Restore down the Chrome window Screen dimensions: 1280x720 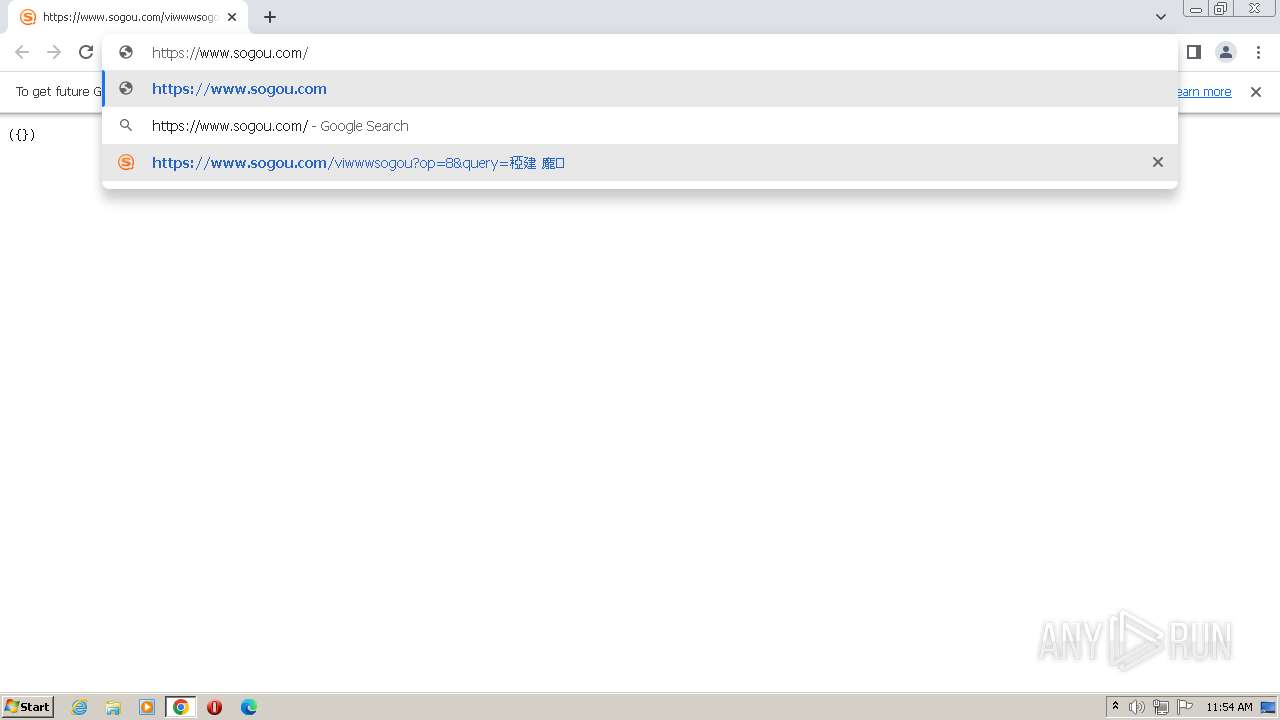click(1220, 9)
